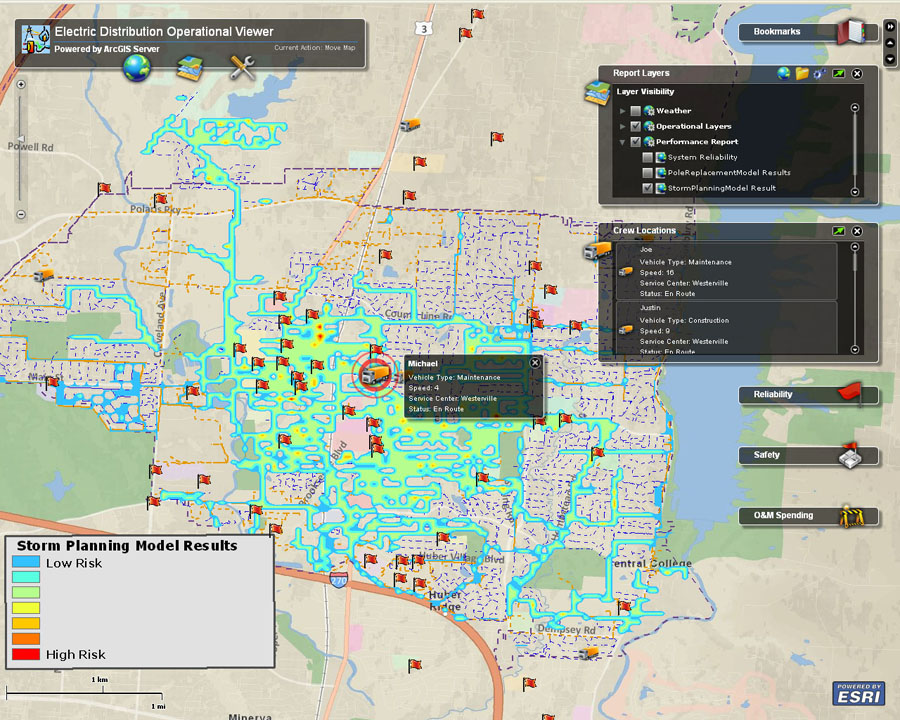Open the wrench tools menu in header
Image resolution: width=900 pixels, height=720 pixels.
click(242, 68)
